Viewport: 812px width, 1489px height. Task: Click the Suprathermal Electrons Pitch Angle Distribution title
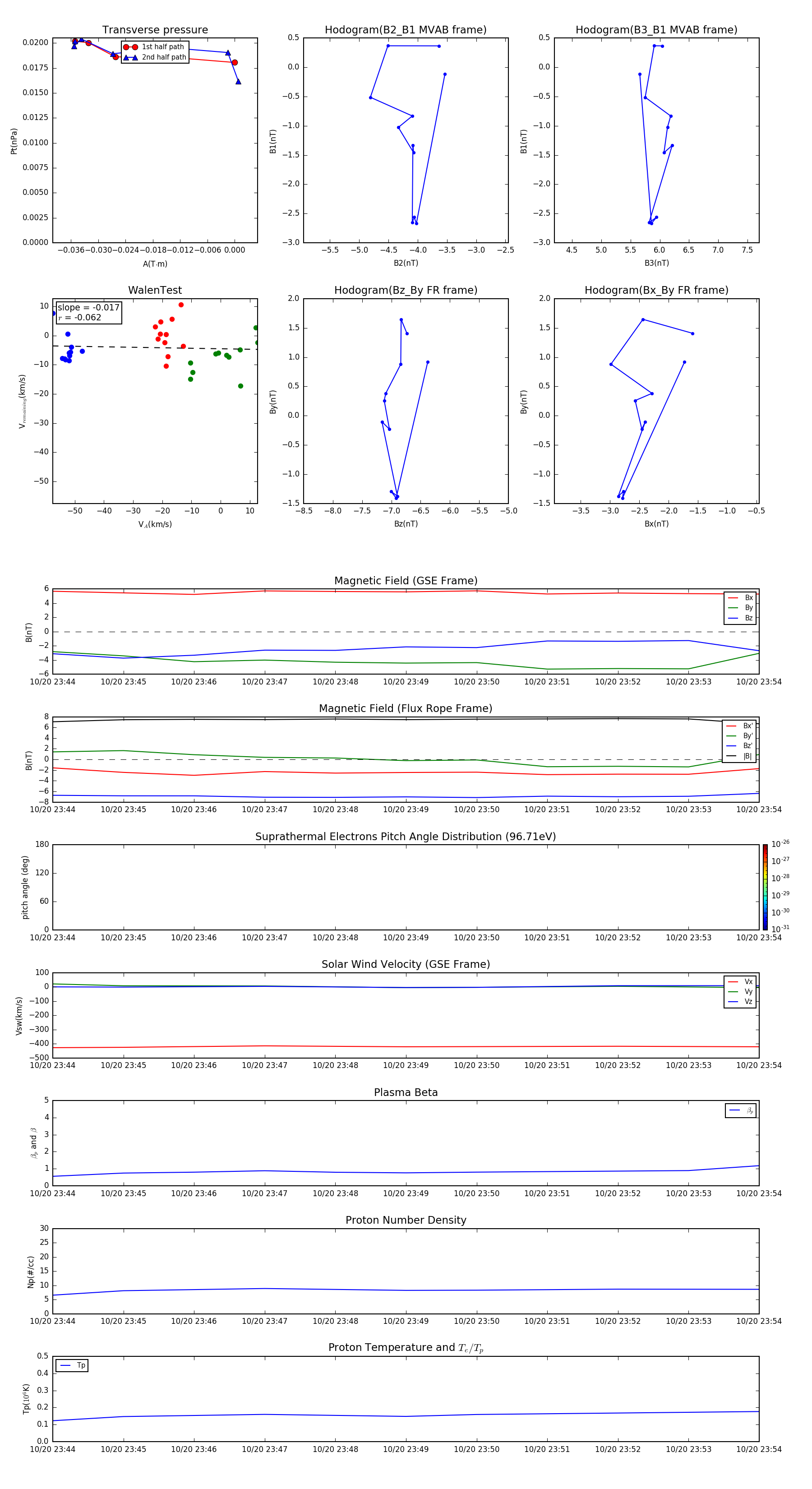(406, 837)
